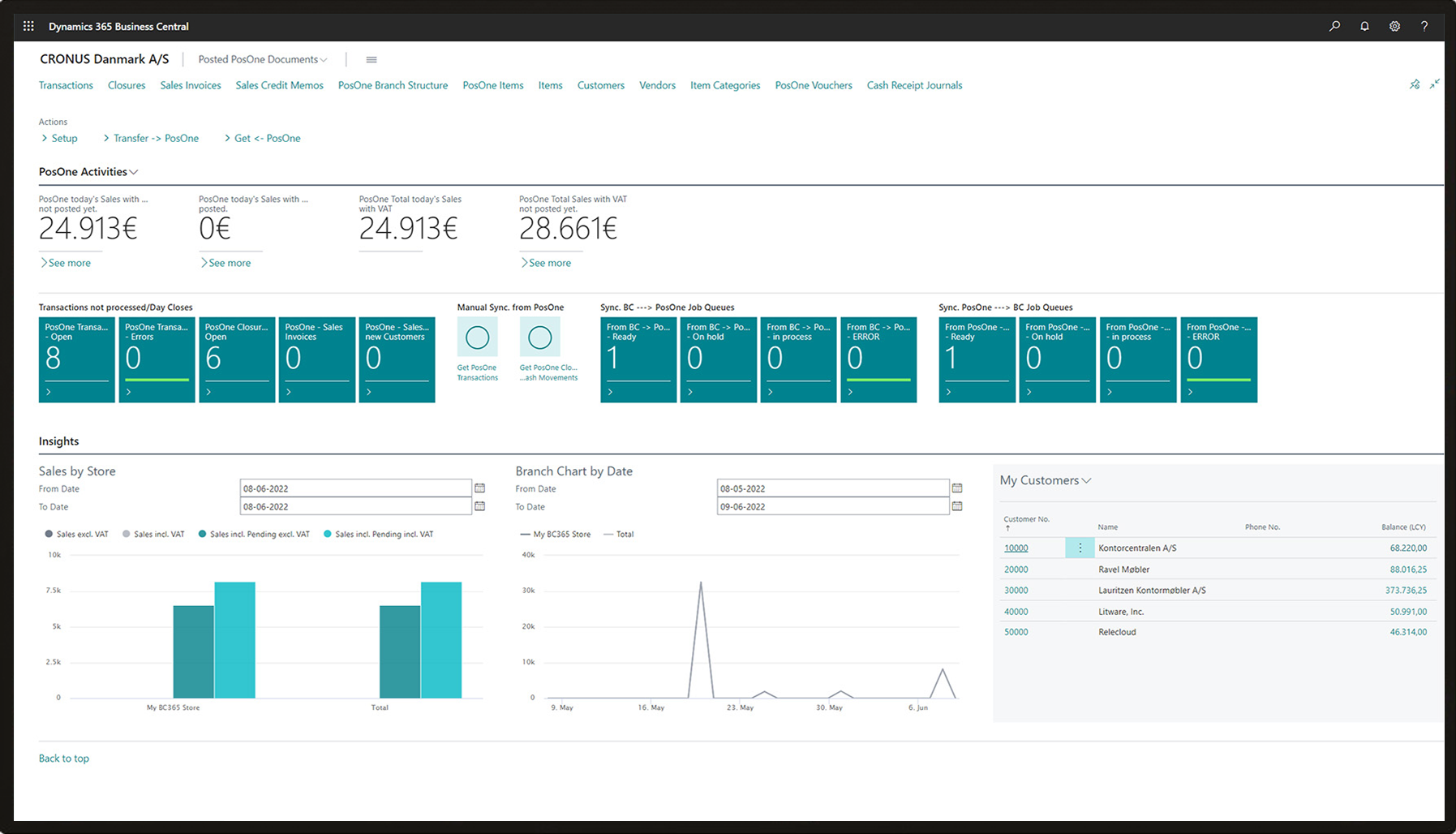Viewport: 1456px width, 834px height.
Task: Open the PosOne Branch Structure menu item
Action: (393, 85)
